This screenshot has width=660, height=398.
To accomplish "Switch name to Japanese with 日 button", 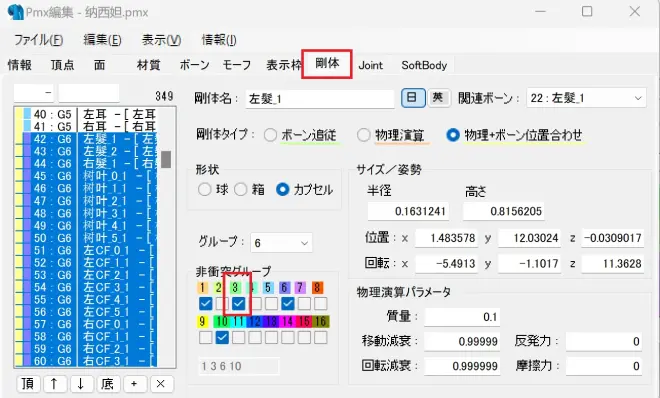I will pos(412,98).
